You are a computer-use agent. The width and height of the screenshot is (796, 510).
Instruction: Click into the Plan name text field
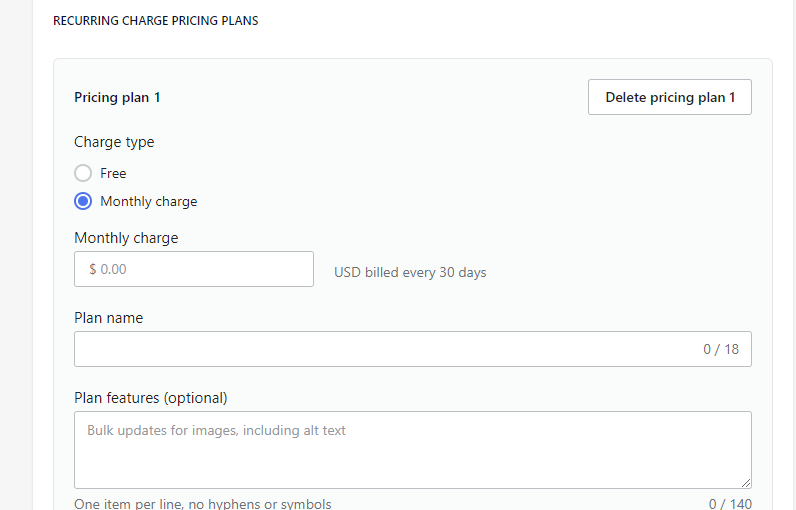[380, 349]
